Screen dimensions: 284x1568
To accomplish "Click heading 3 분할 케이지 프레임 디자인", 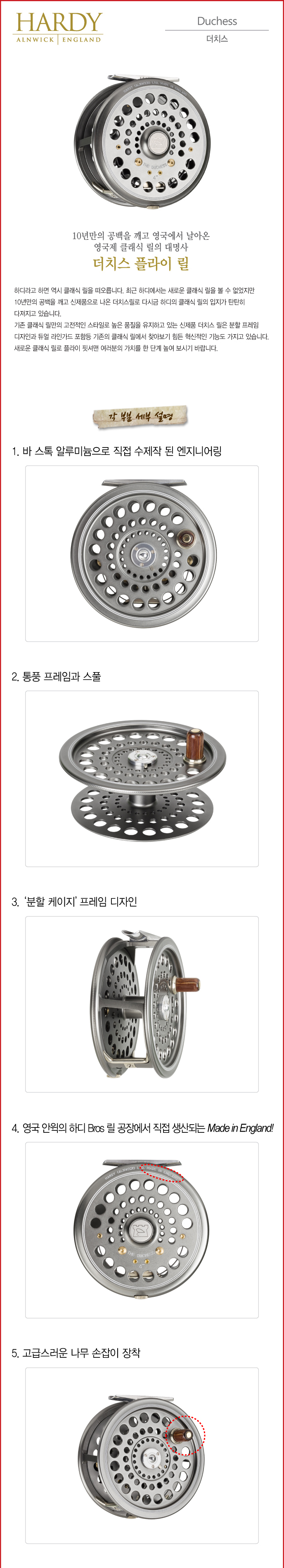I will (74, 902).
